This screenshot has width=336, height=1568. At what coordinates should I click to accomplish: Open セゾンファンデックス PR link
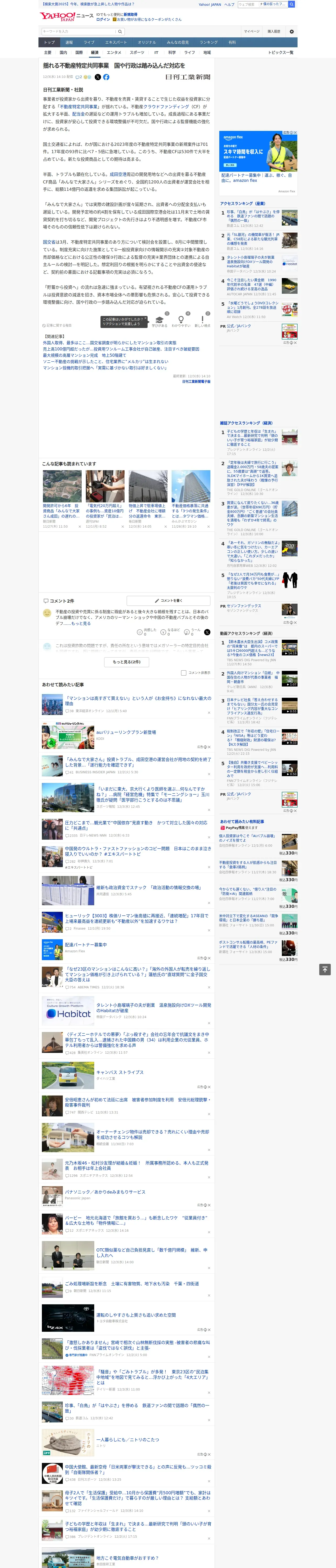pyautogui.click(x=244, y=606)
